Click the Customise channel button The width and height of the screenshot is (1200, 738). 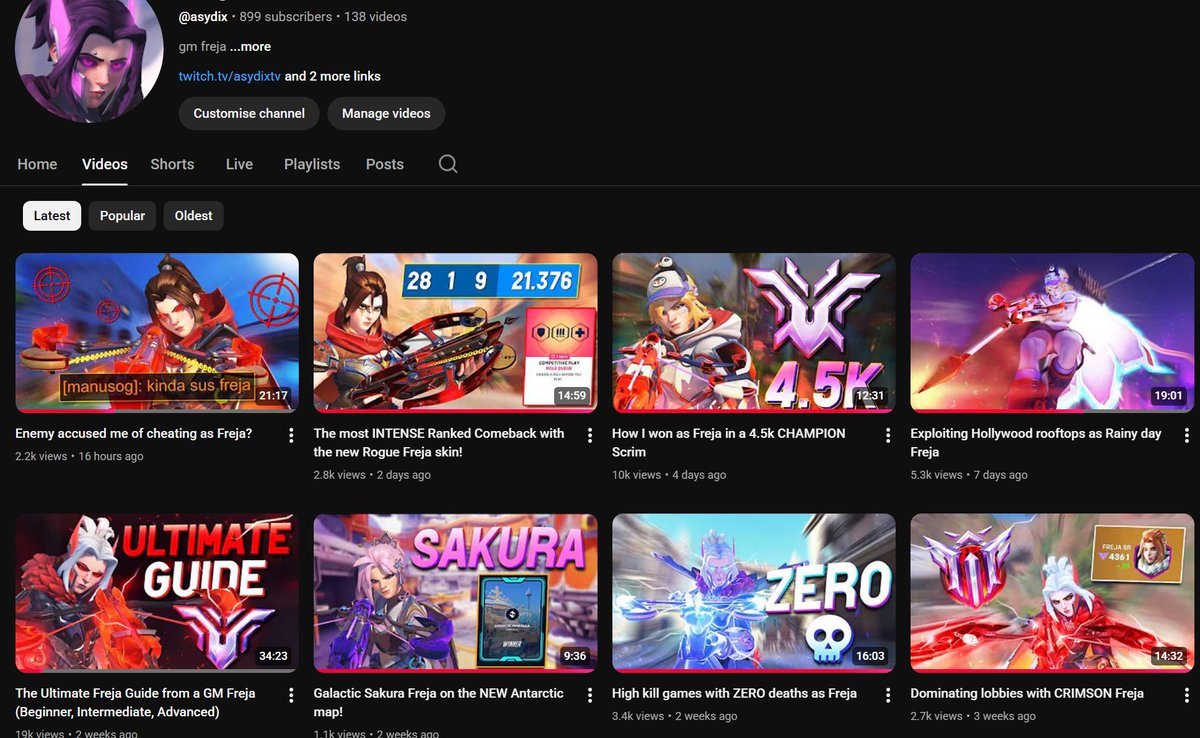tap(249, 113)
